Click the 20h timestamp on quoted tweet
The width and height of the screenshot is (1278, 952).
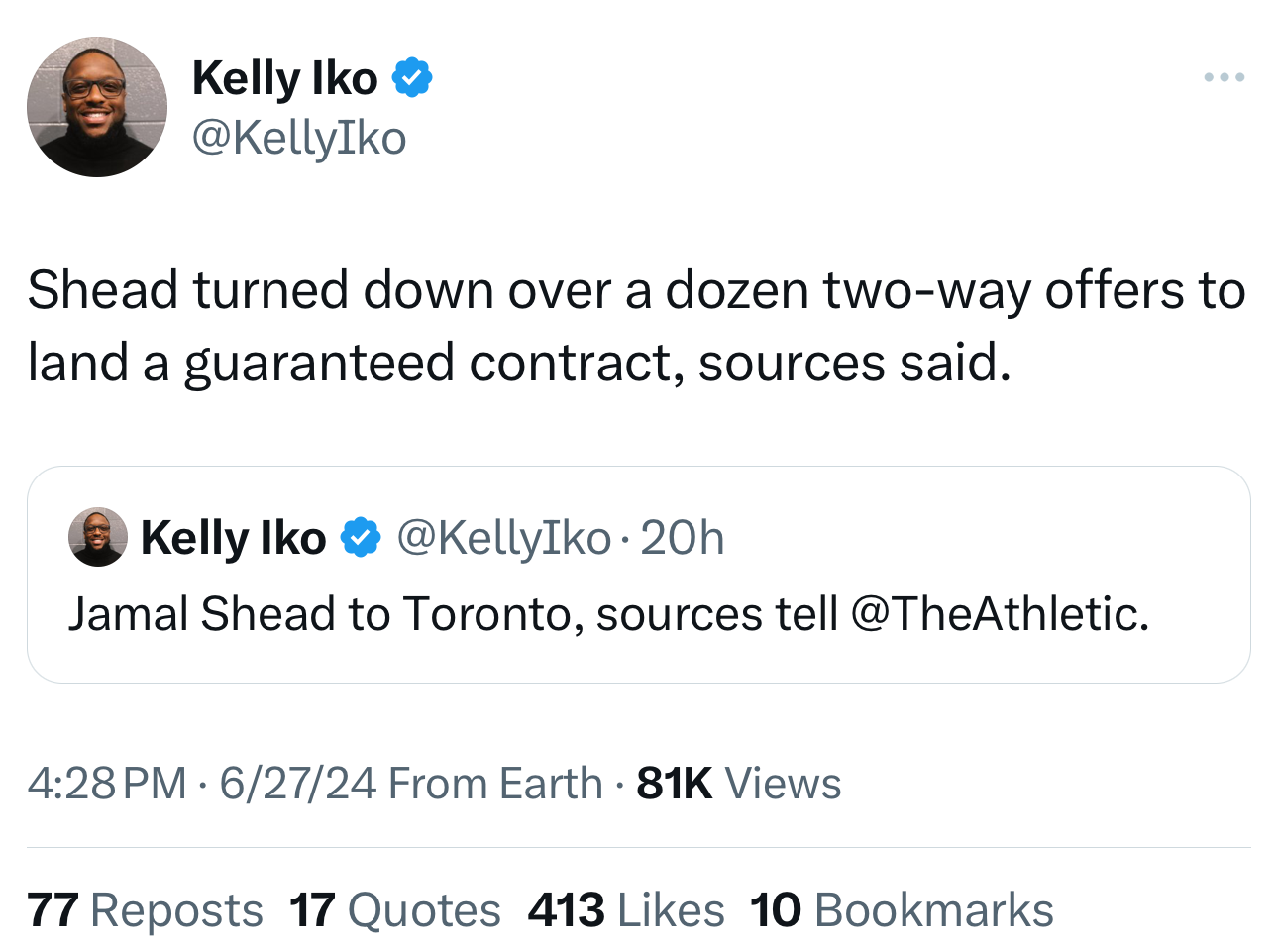pyautogui.click(x=683, y=538)
